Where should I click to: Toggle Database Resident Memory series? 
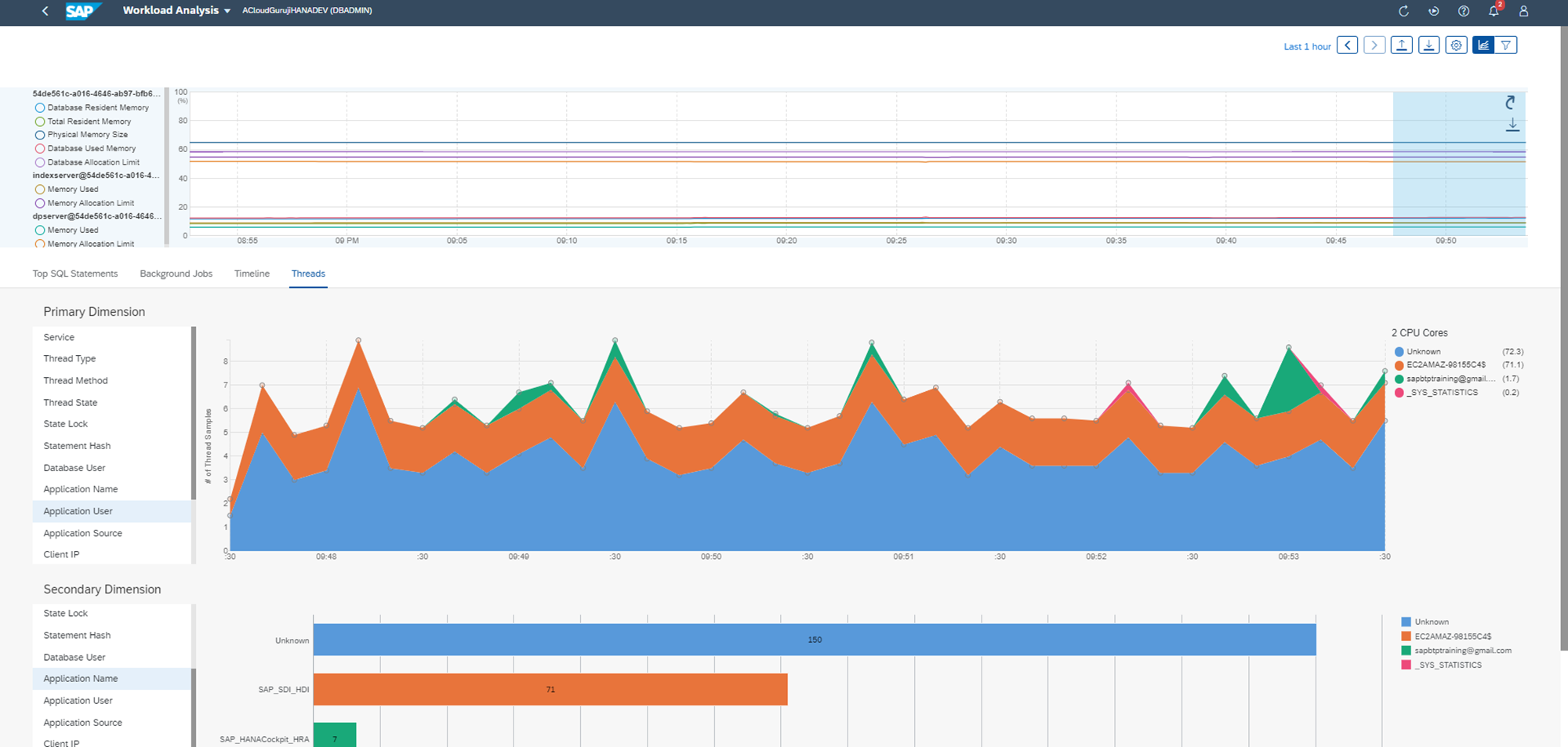pos(40,108)
